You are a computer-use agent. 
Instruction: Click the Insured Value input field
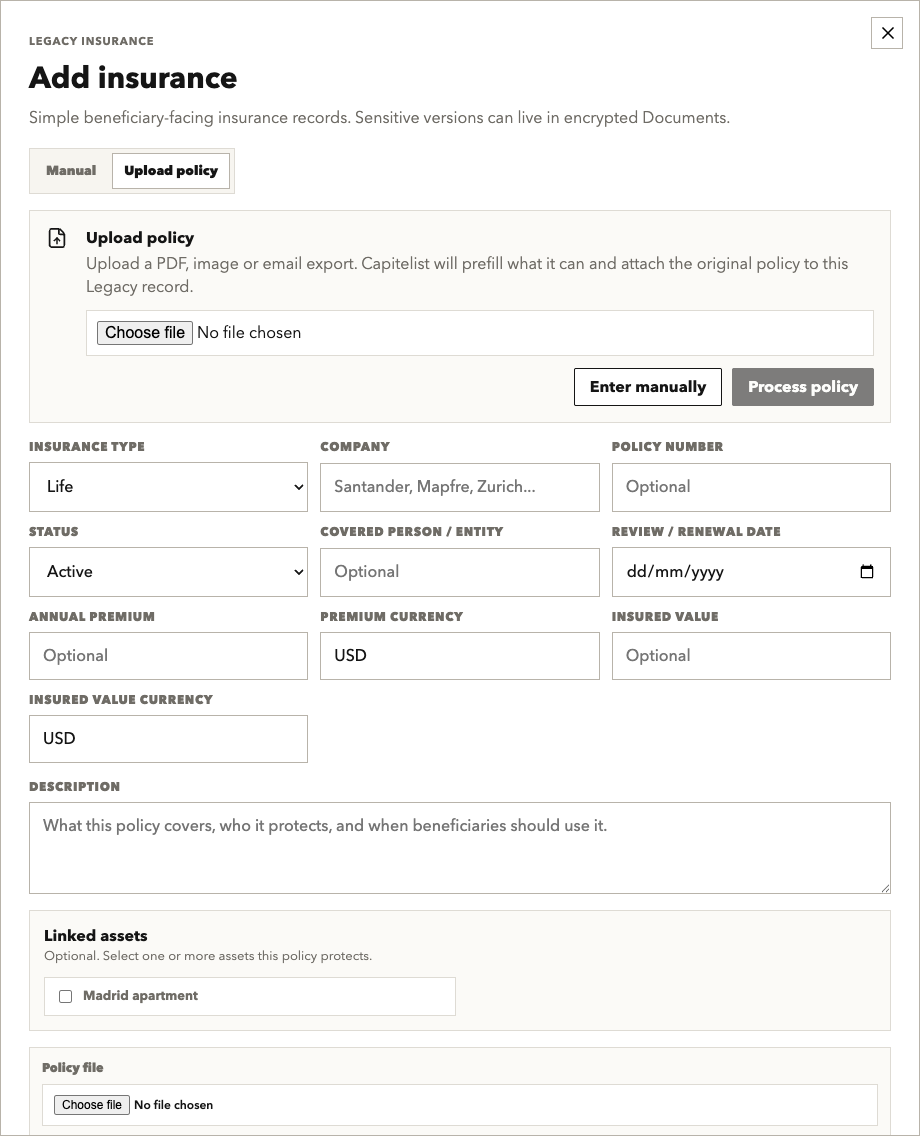click(751, 656)
